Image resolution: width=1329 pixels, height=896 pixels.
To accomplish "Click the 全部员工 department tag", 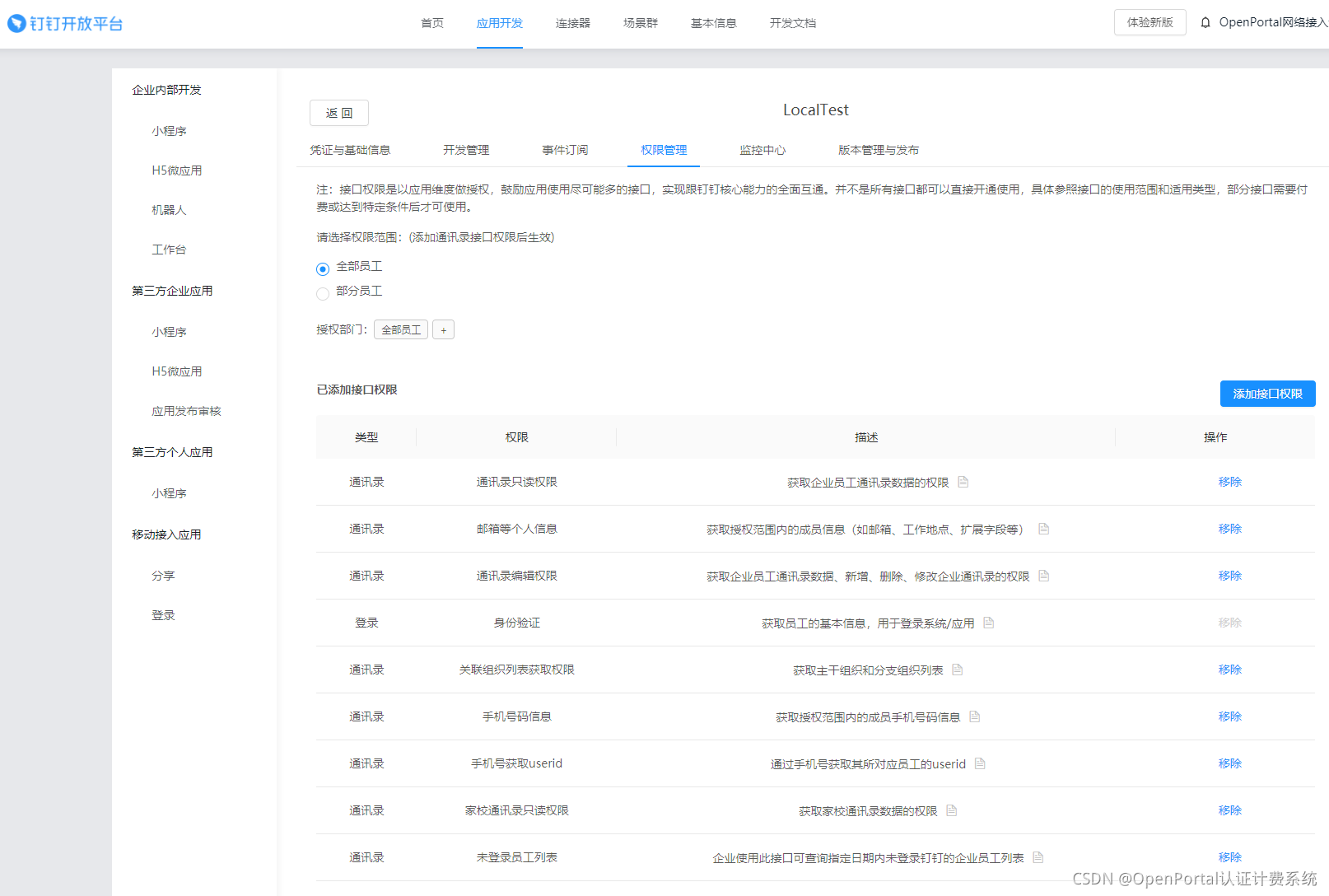I will [401, 330].
